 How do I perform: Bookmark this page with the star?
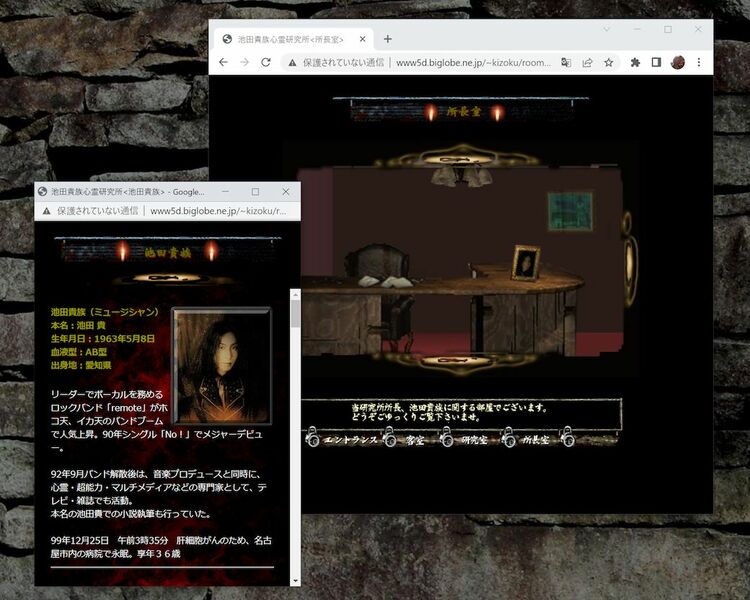[608, 62]
